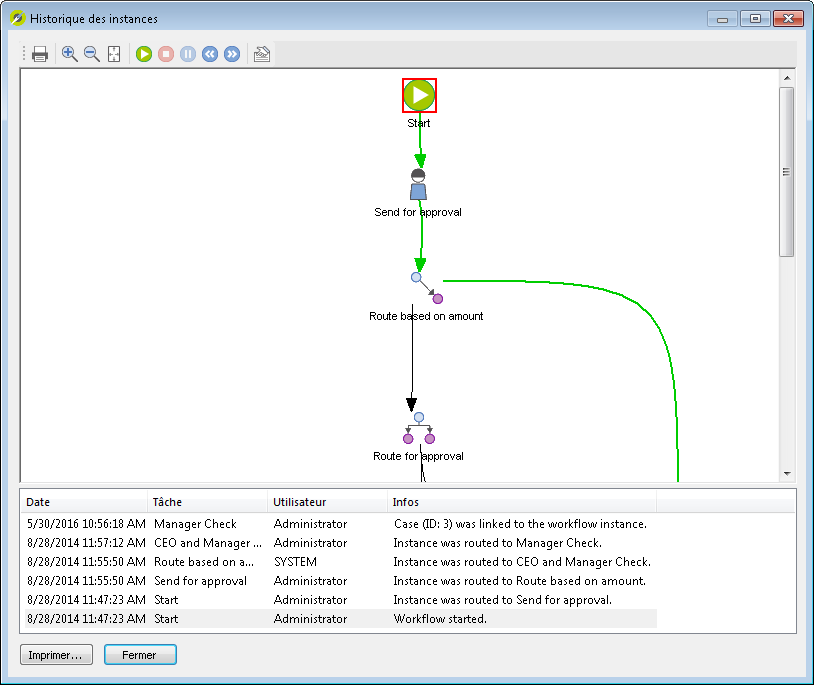Close dialog with the Fermer button
Screen dimensions: 814x685
[140, 655]
